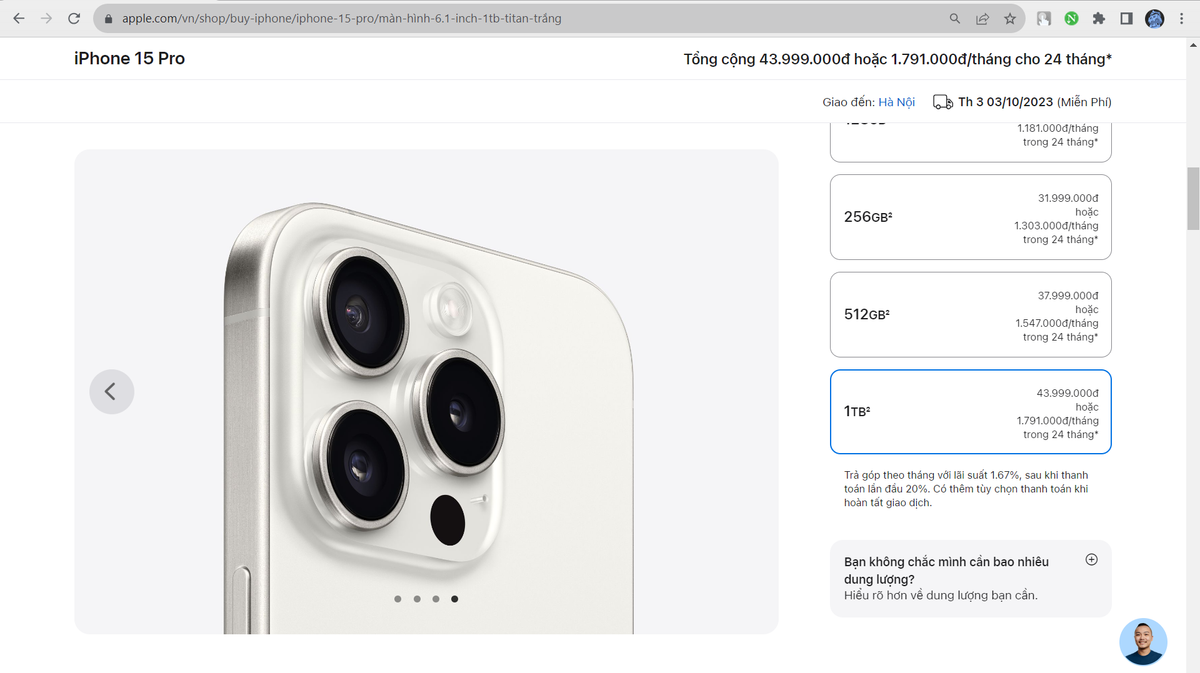
Task: Select the 256GB storage option
Action: coord(970,217)
